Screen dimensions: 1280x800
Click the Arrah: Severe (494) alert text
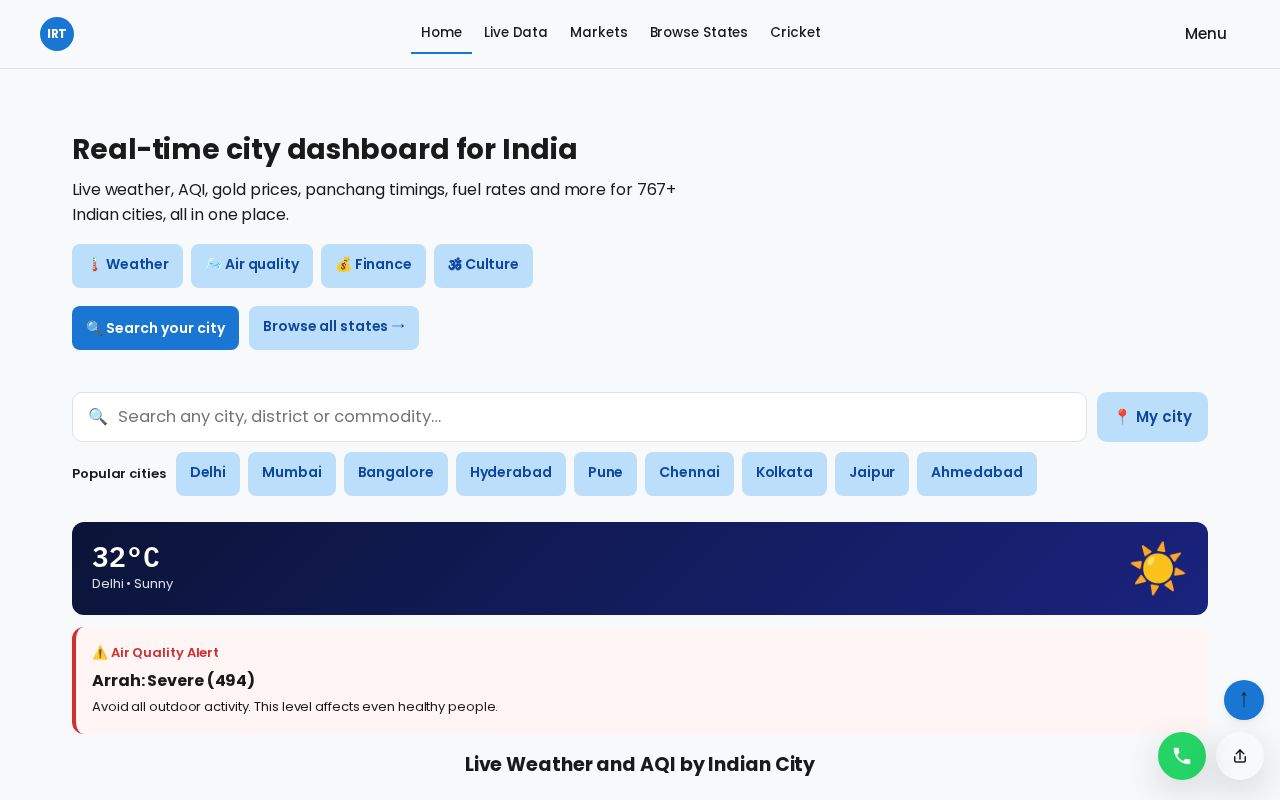pos(173,681)
